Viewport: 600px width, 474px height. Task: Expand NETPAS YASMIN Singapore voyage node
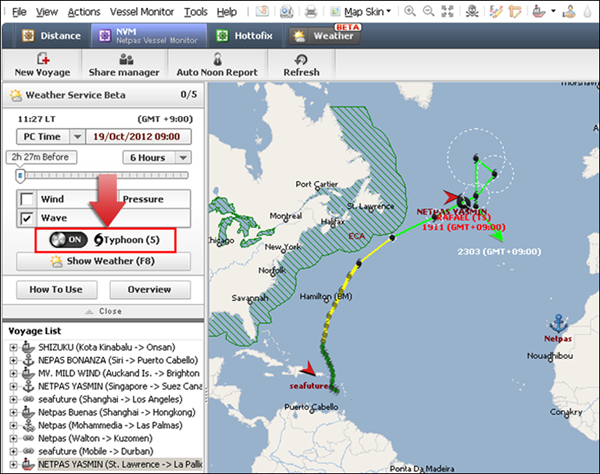pyautogui.click(x=13, y=386)
